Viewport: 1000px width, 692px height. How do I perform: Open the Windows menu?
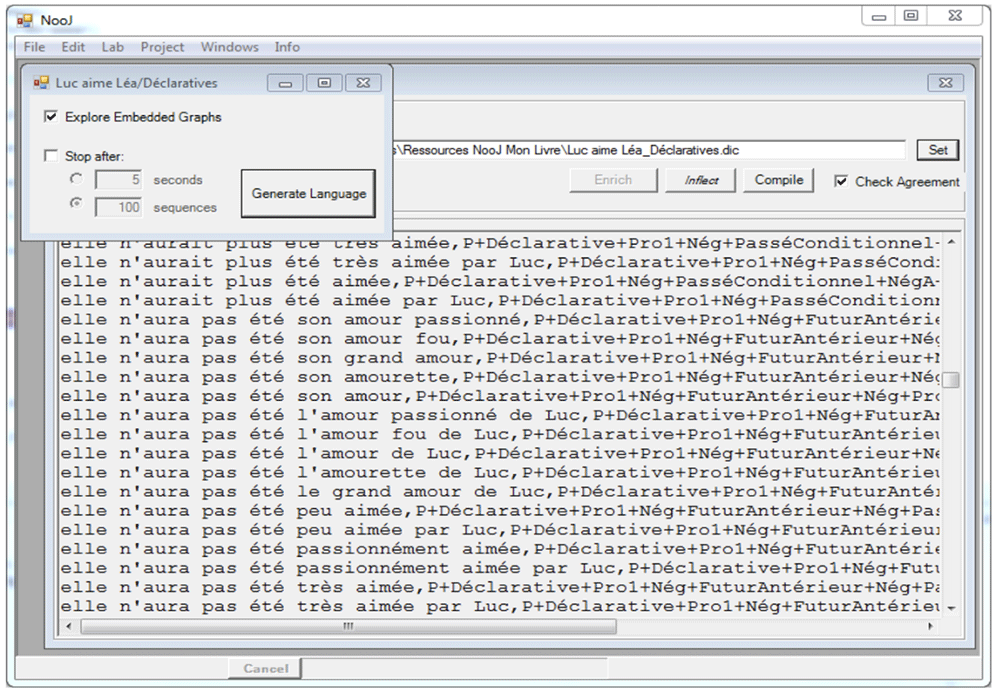tap(230, 47)
